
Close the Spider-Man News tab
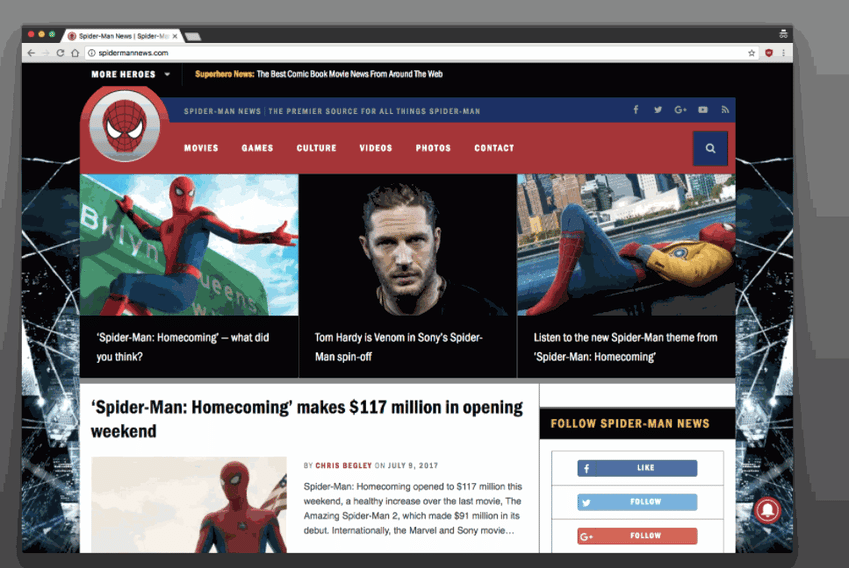(x=174, y=36)
